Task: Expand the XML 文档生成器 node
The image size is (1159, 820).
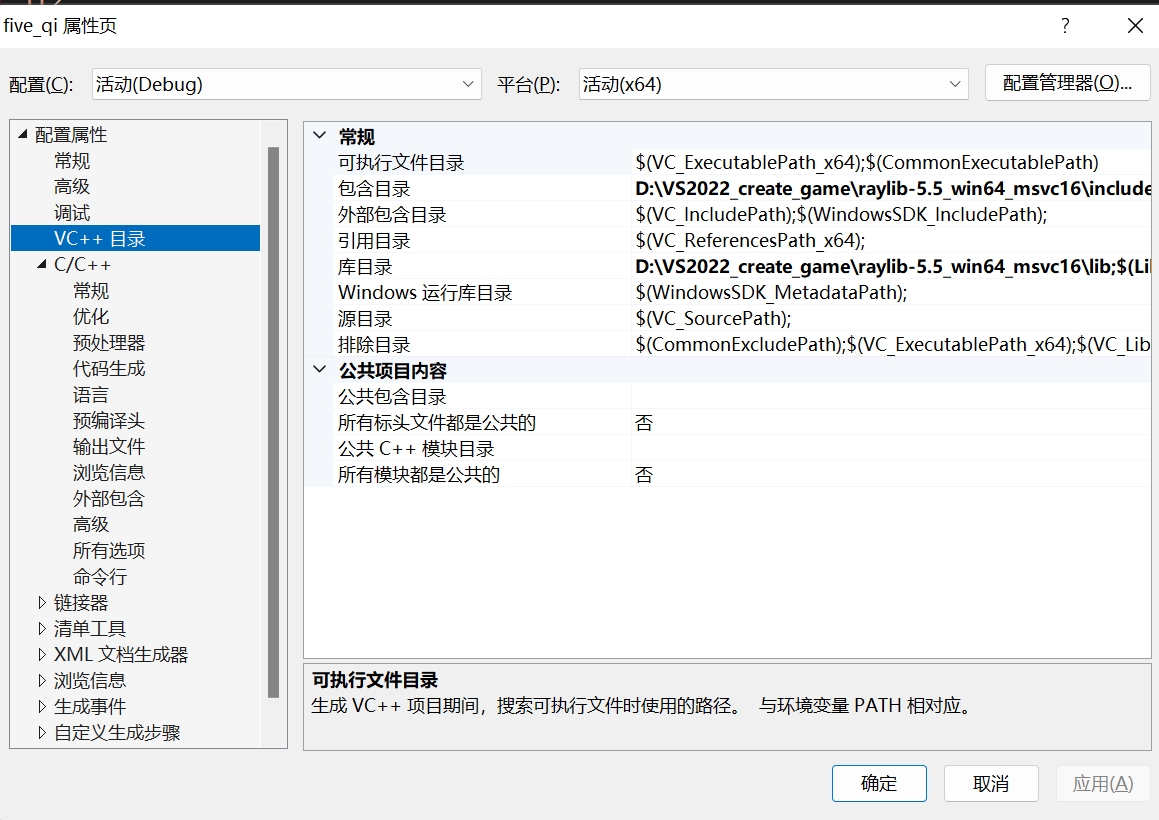Action: [42, 654]
